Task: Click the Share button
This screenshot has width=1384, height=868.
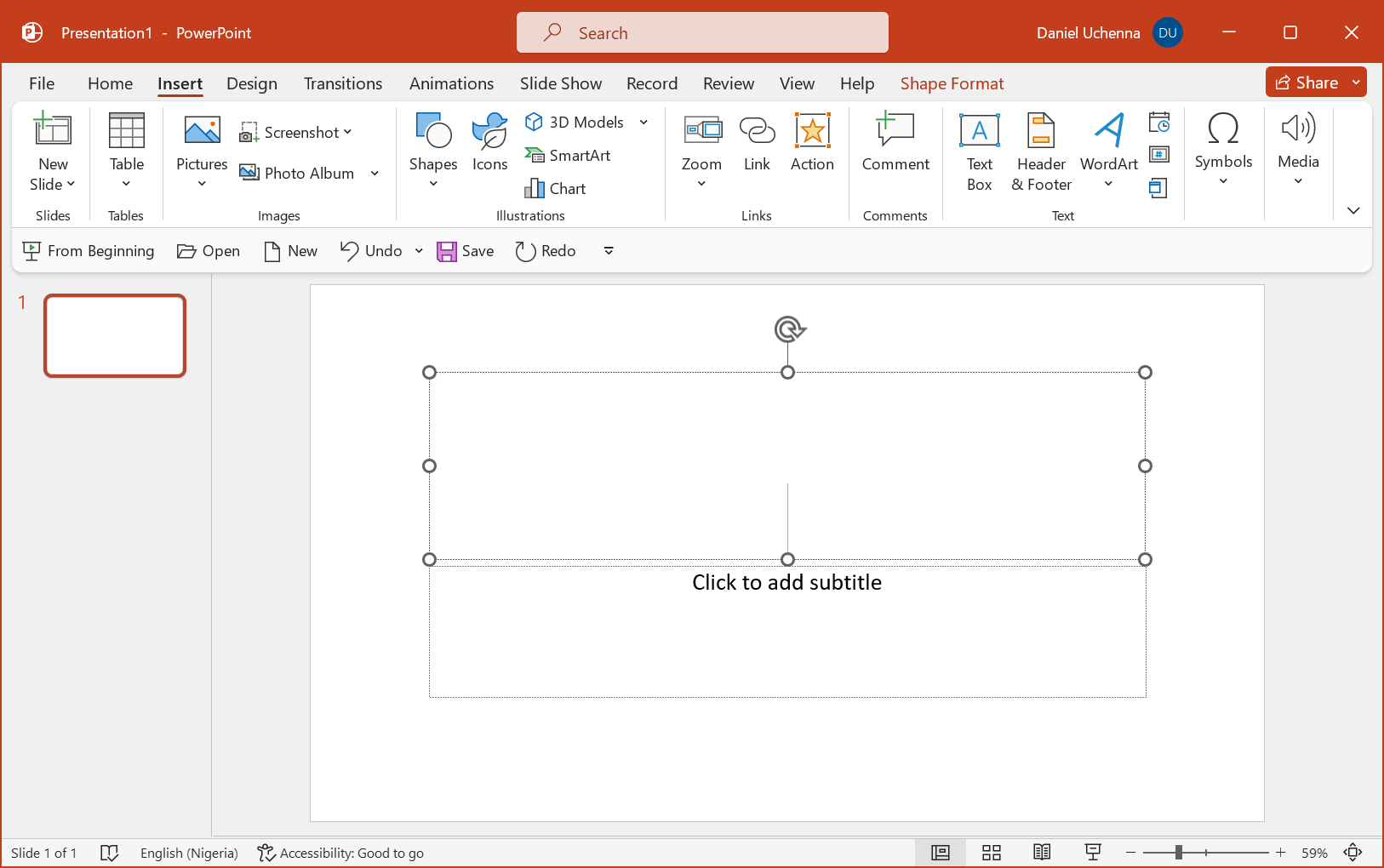Action: (x=1307, y=83)
